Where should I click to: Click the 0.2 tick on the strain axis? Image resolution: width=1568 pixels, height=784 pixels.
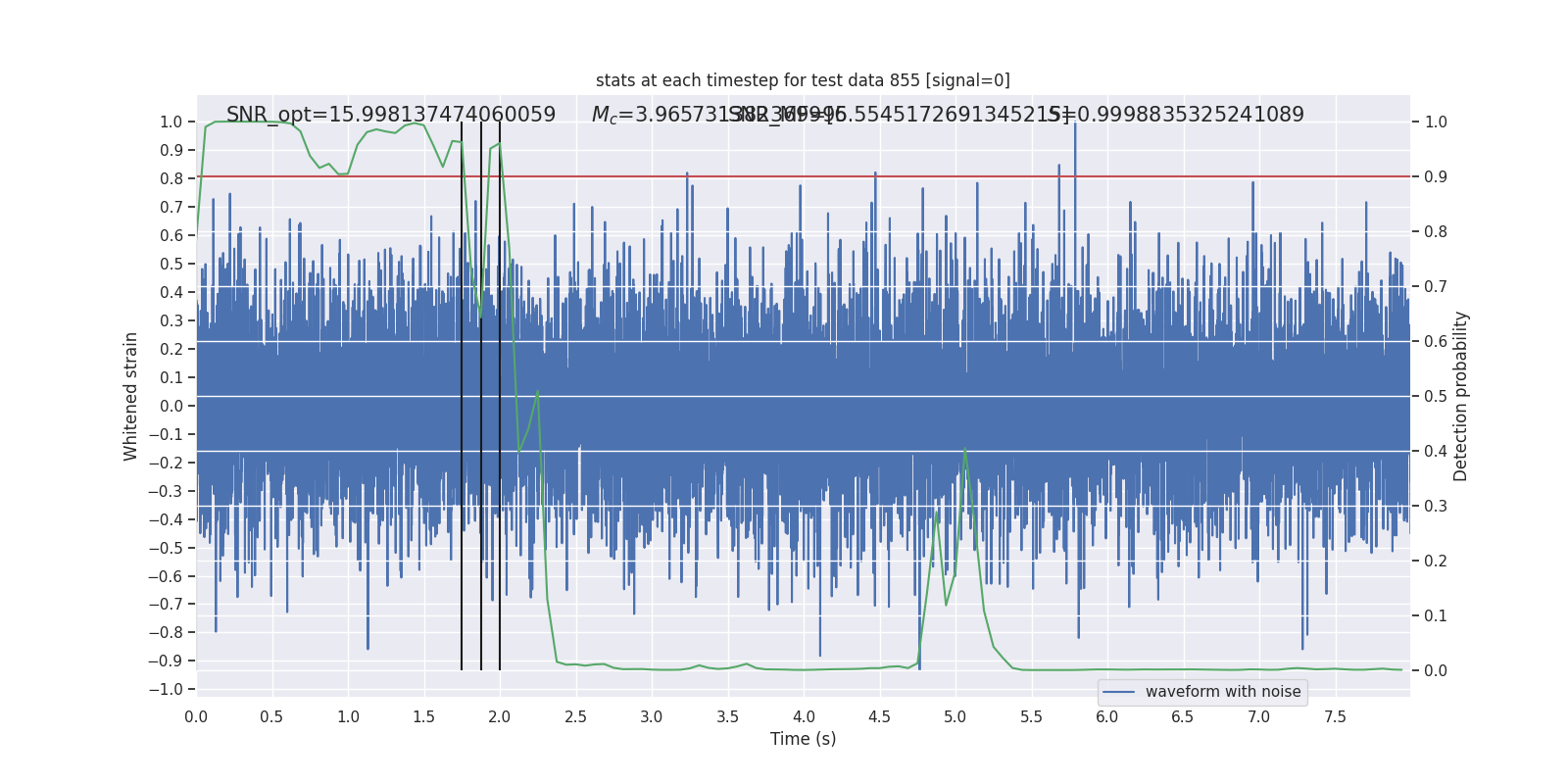coord(171,349)
